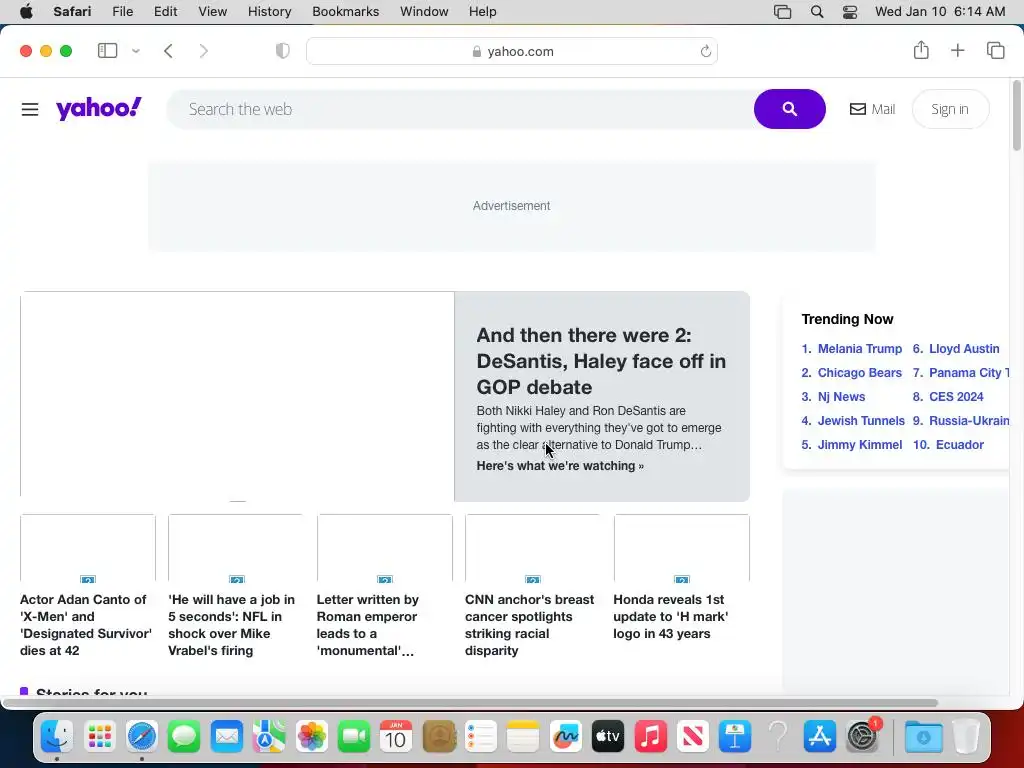The image size is (1024, 768).
Task: Open Yahoo Mail envelope link
Action: point(872,109)
